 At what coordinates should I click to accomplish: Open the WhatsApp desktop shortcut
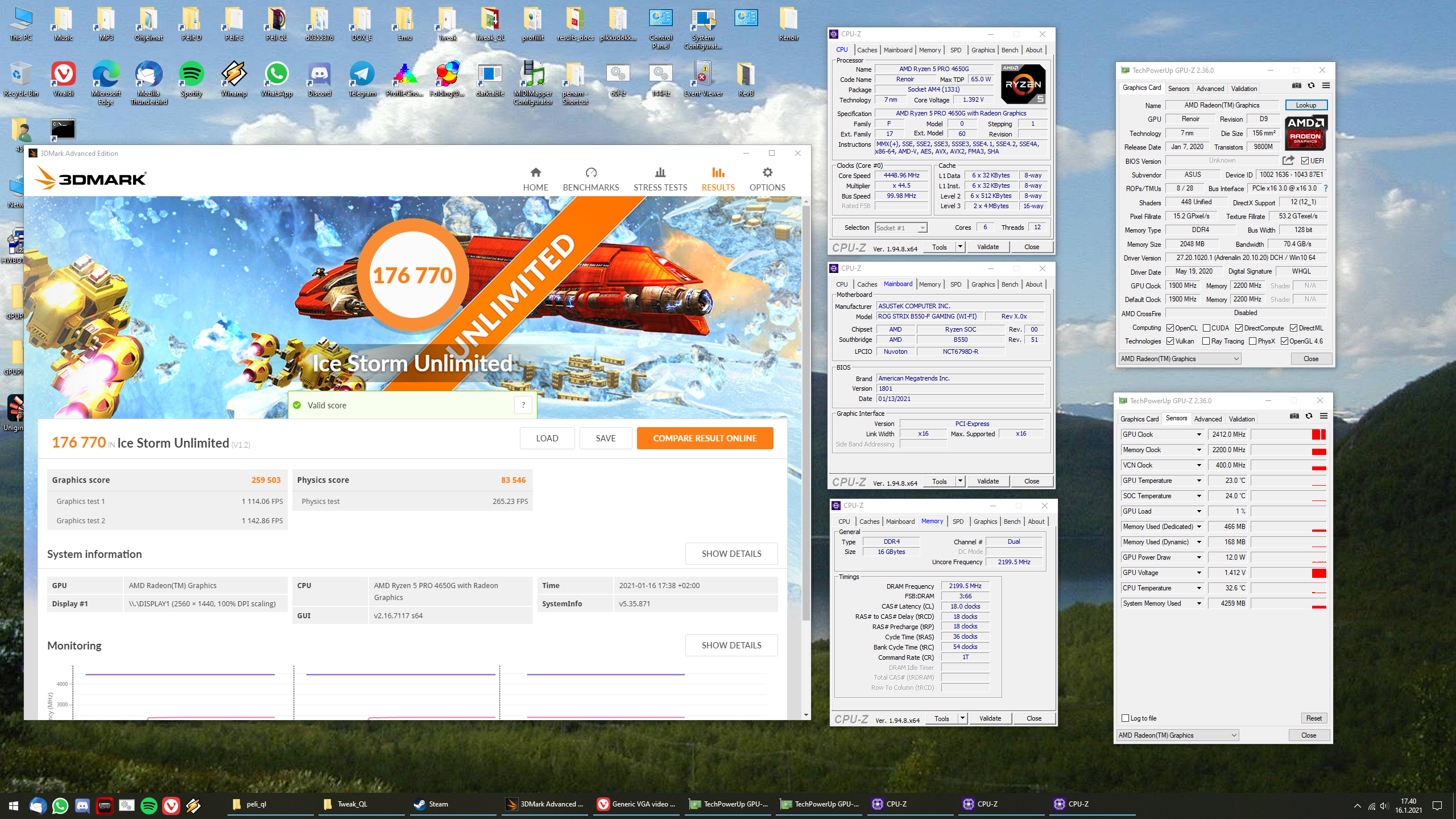pos(276,78)
